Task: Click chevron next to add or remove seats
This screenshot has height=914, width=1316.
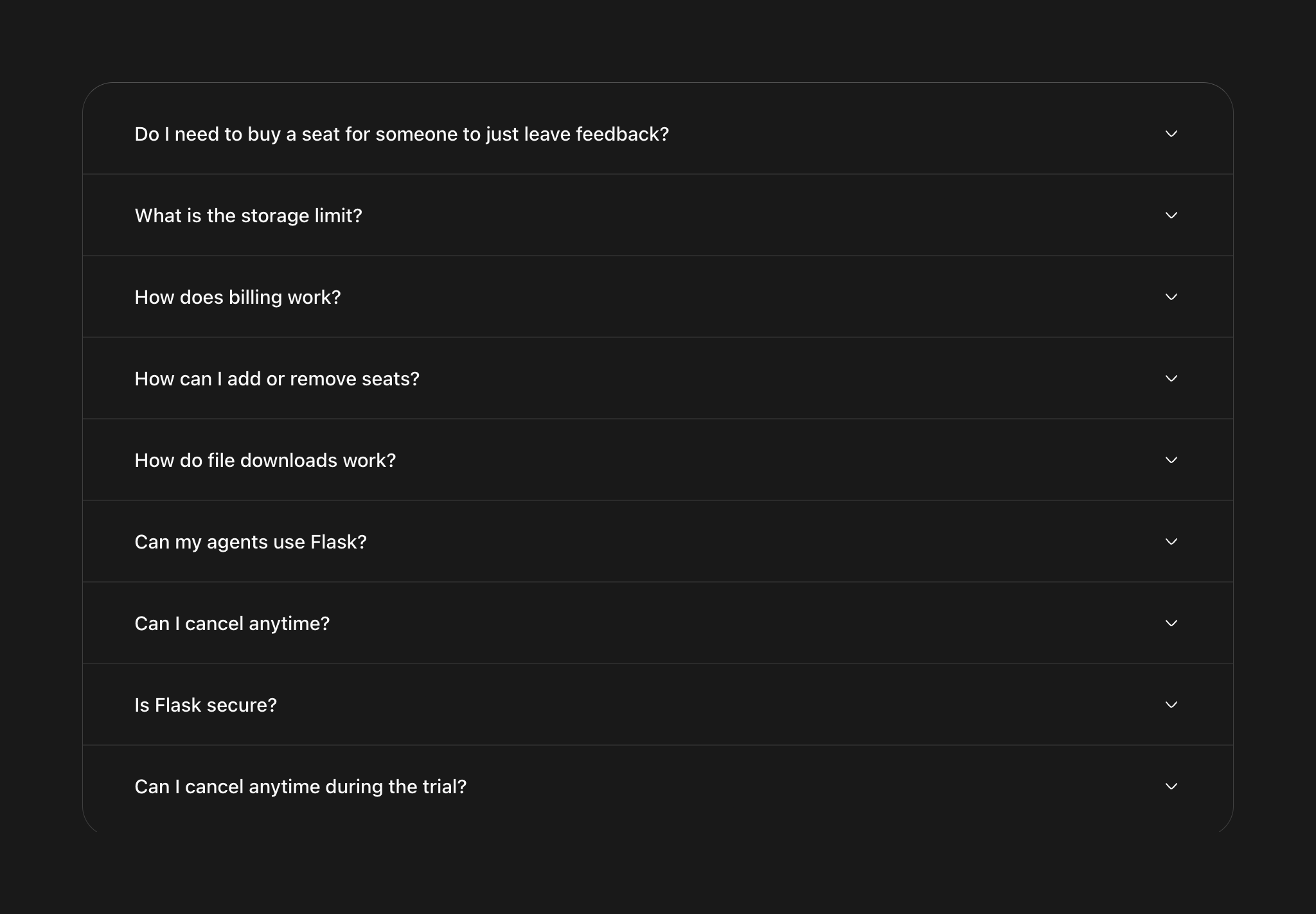Action: tap(1171, 378)
